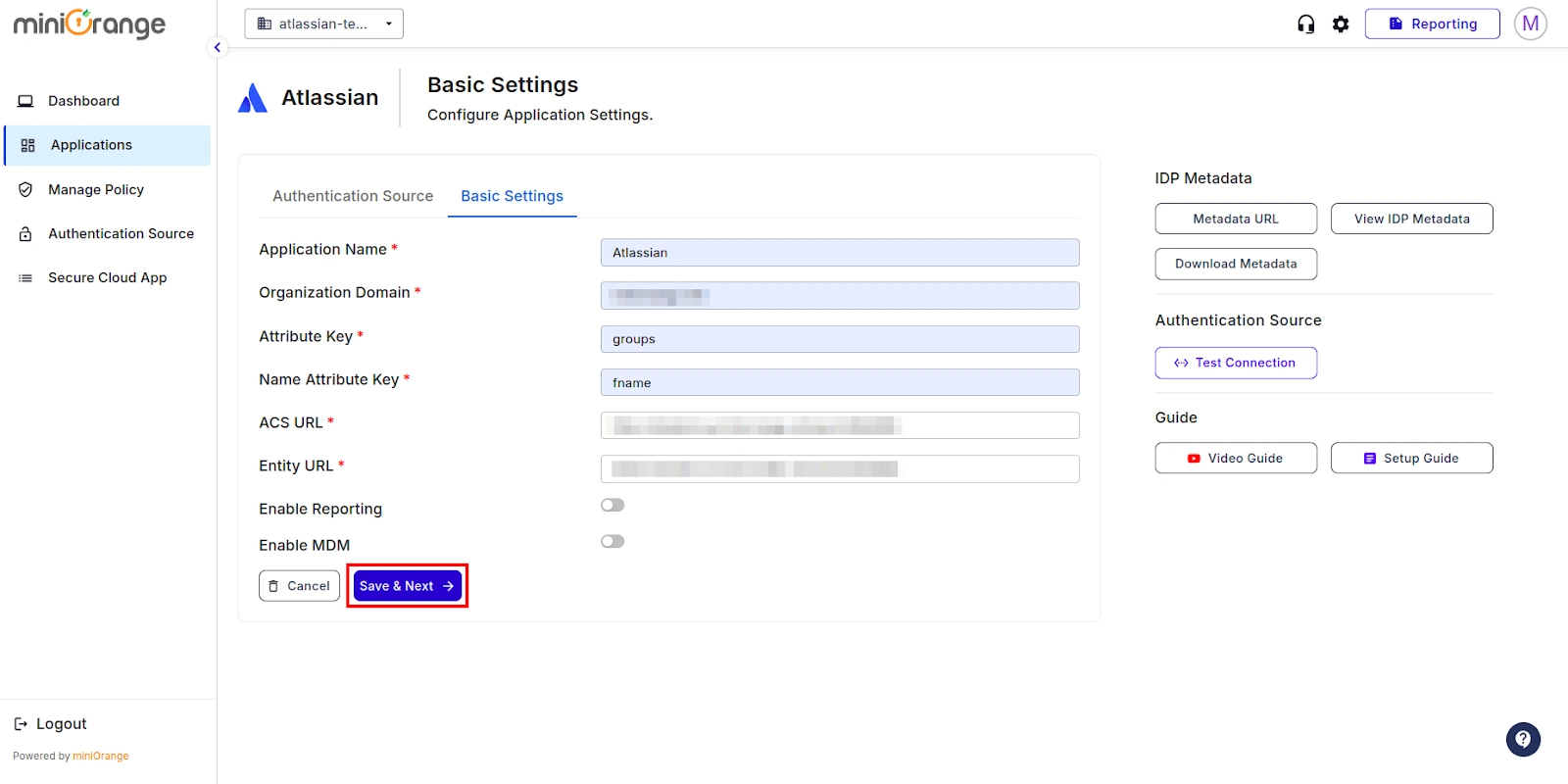Screen dimensions: 1568x784
Task: Click the Organization Domain field
Action: pyautogui.click(x=840, y=296)
